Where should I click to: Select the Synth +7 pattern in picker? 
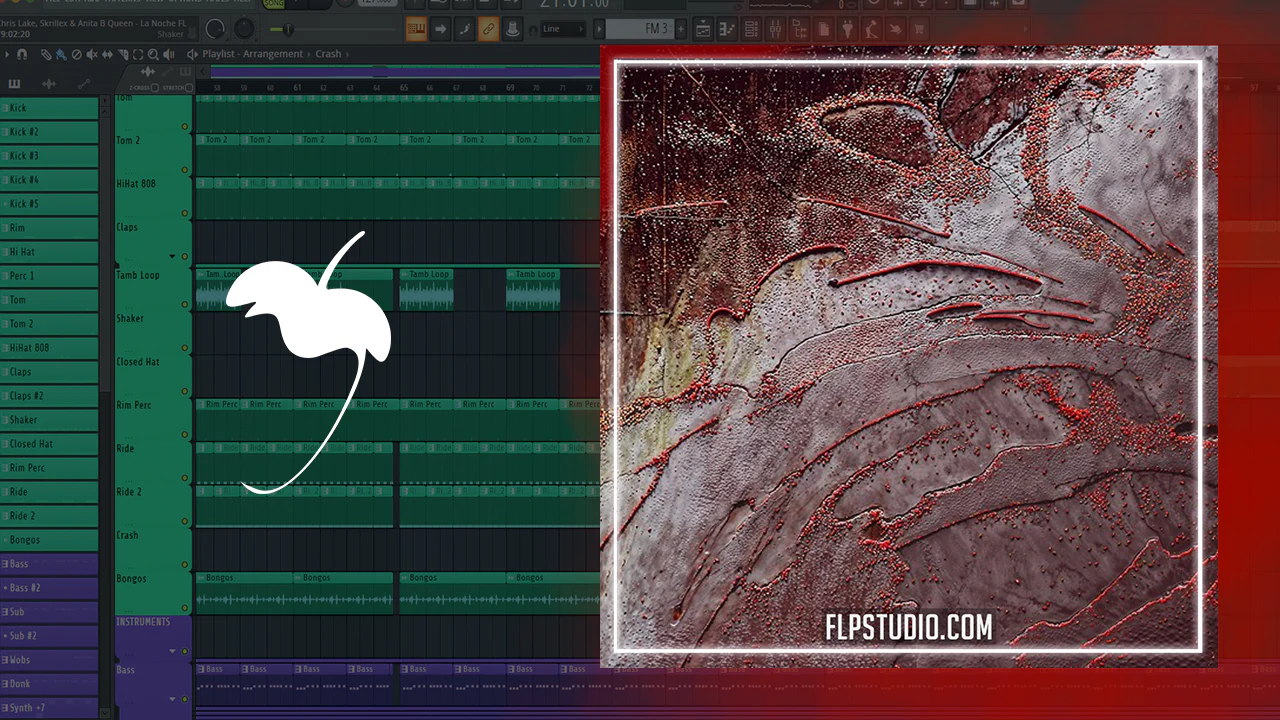(x=49, y=708)
